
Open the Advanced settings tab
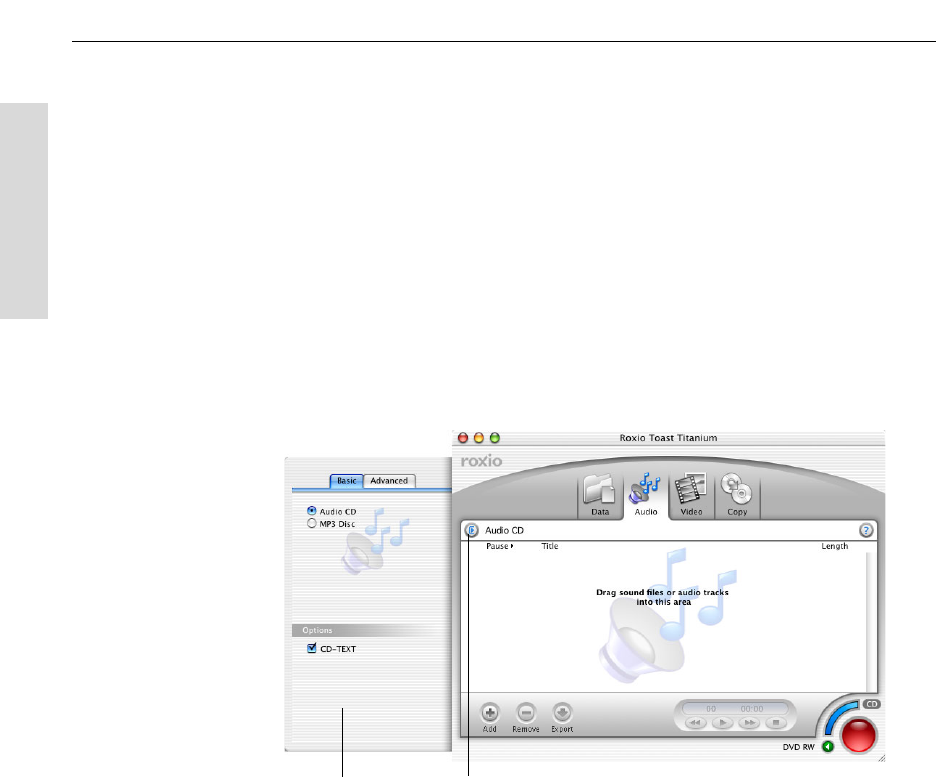pos(389,481)
